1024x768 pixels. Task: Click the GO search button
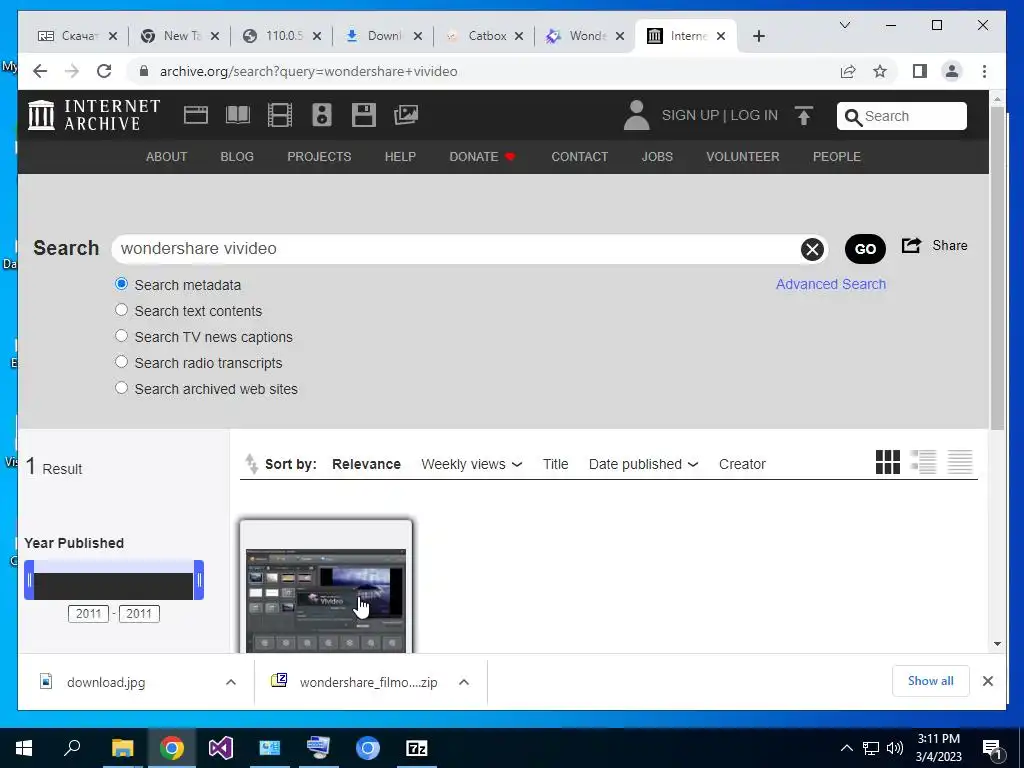865,249
